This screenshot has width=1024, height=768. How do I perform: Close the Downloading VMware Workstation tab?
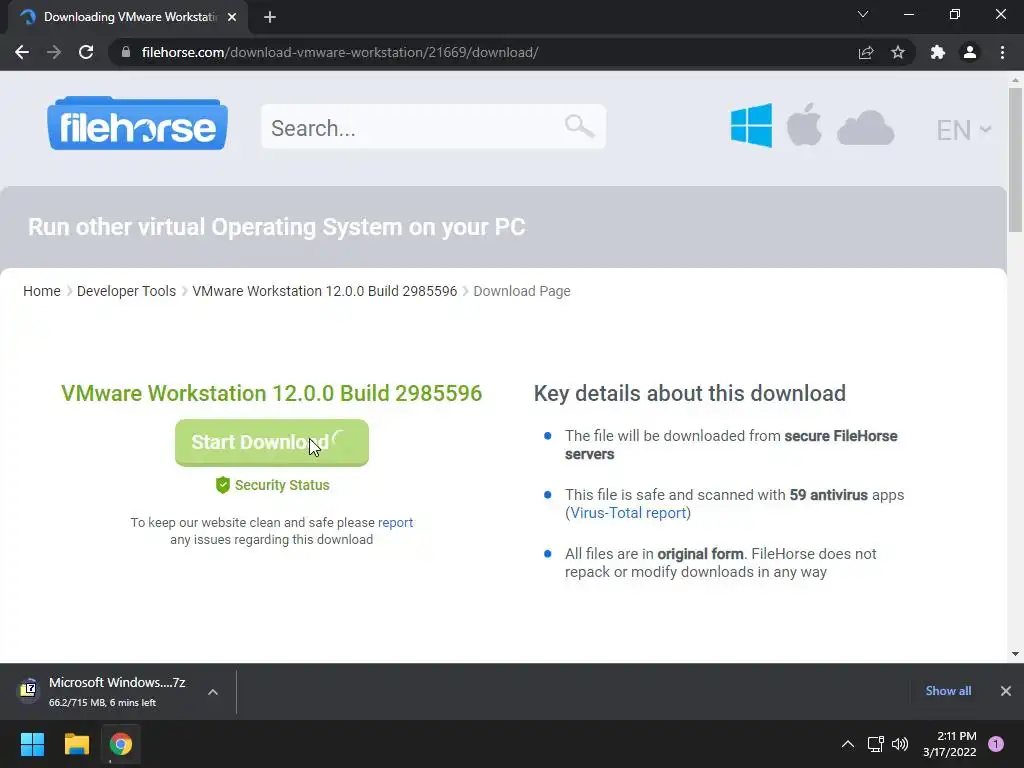232,17
